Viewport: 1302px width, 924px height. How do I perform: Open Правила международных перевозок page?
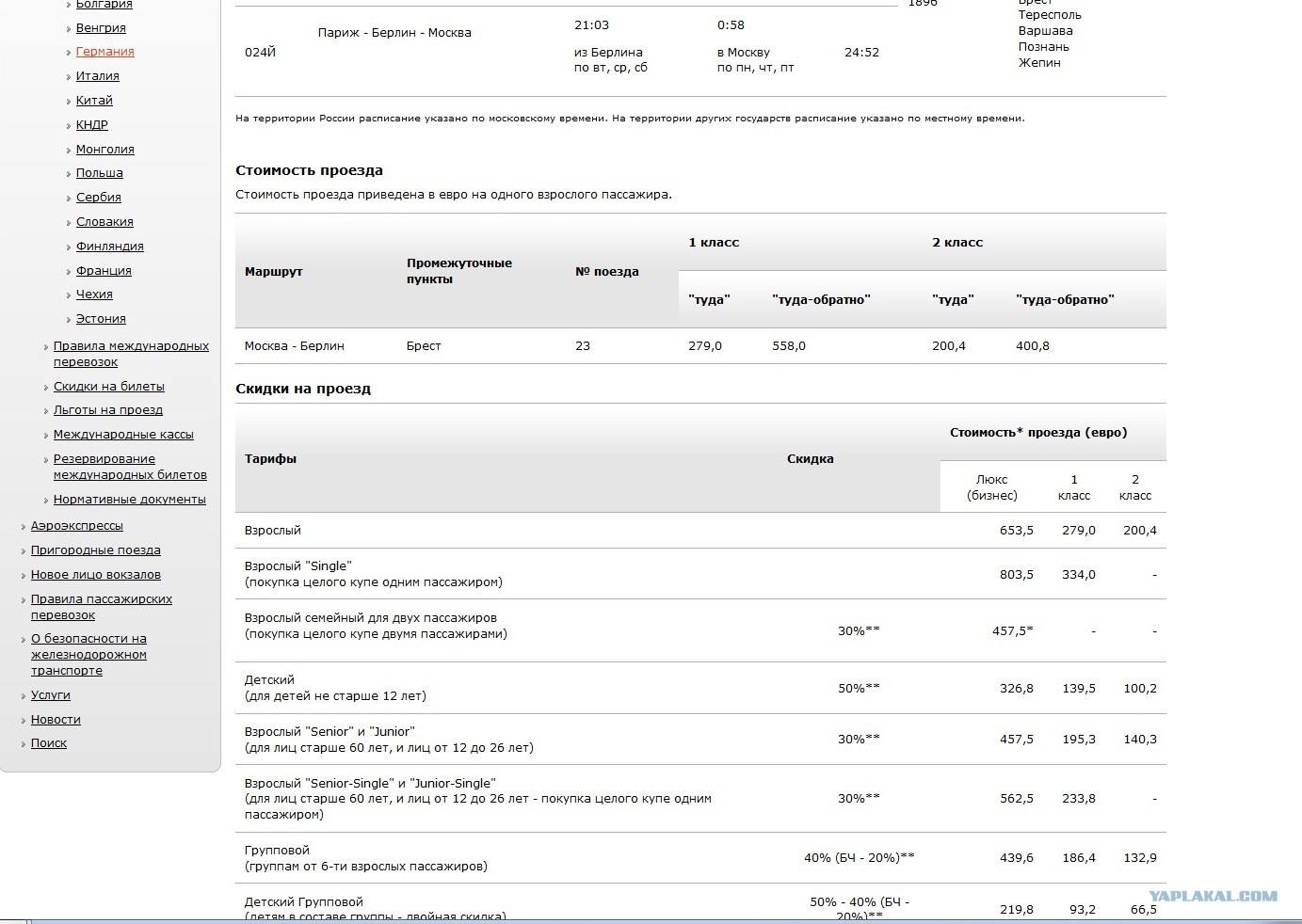click(131, 354)
